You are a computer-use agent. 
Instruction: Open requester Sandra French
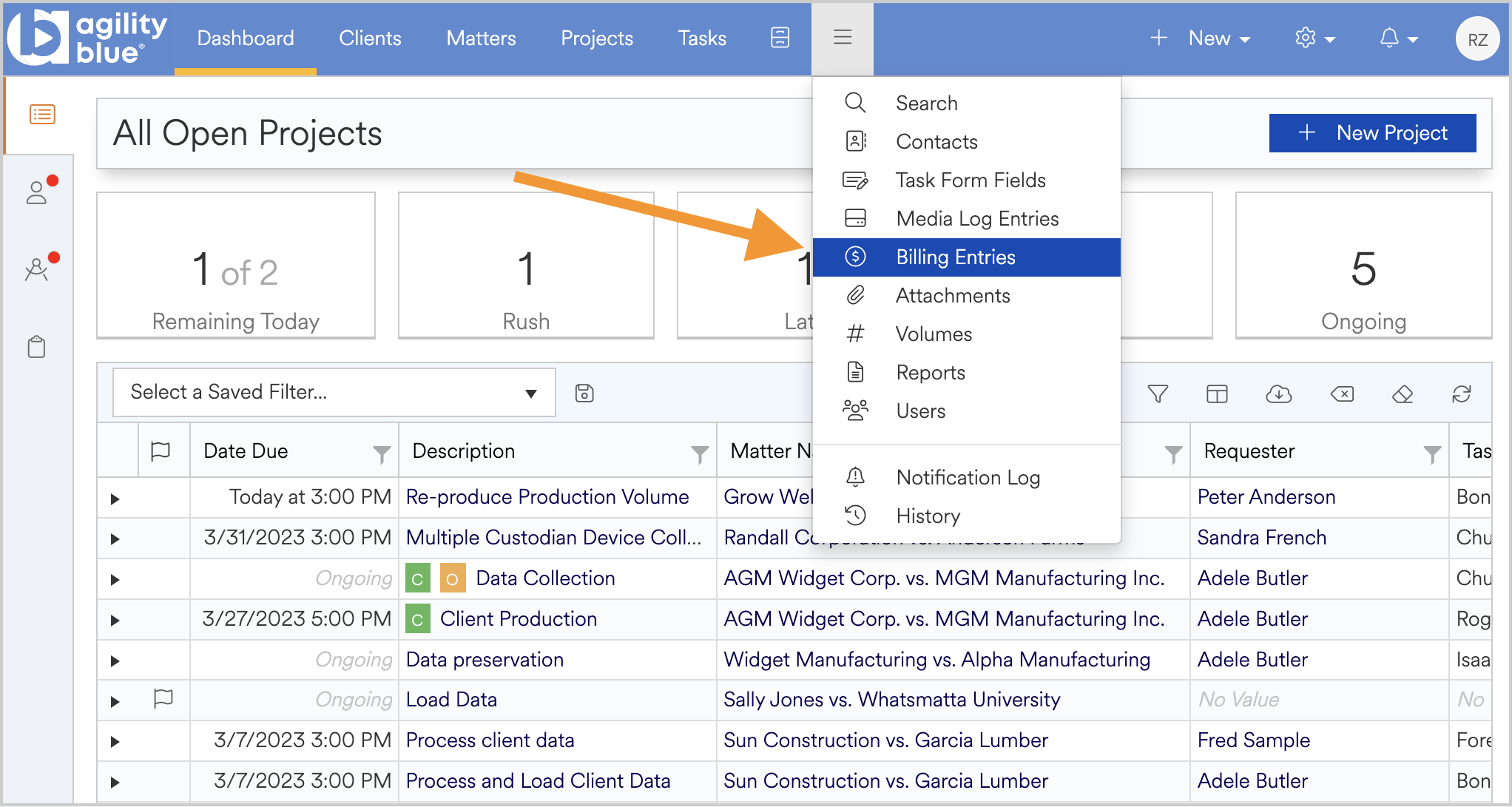tap(1262, 538)
